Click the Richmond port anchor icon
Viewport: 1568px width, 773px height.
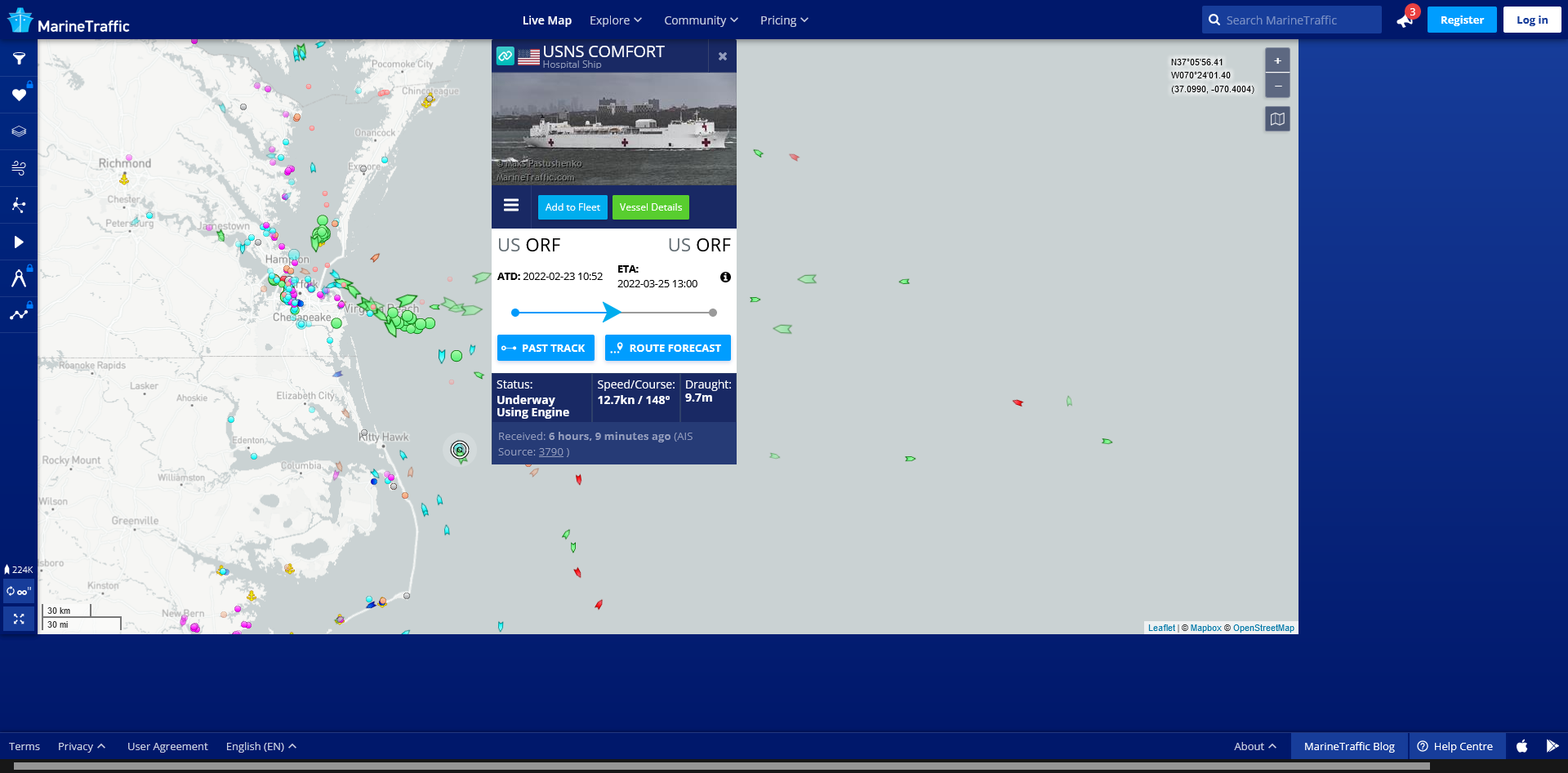[124, 179]
